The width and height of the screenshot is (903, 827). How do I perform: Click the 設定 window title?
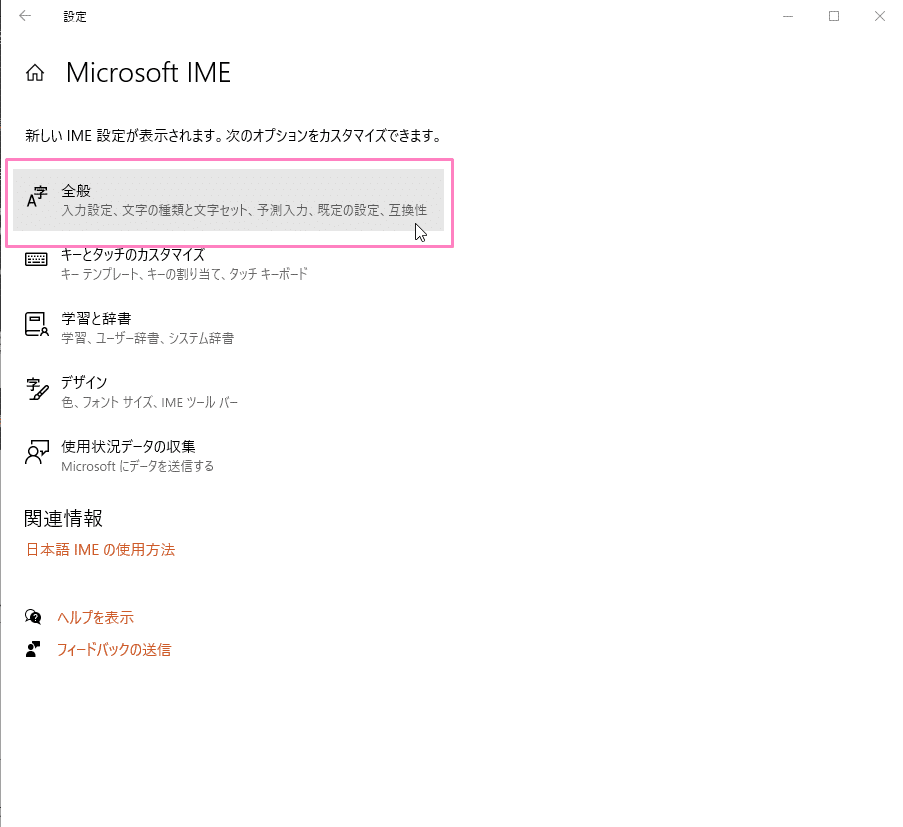click(x=75, y=17)
